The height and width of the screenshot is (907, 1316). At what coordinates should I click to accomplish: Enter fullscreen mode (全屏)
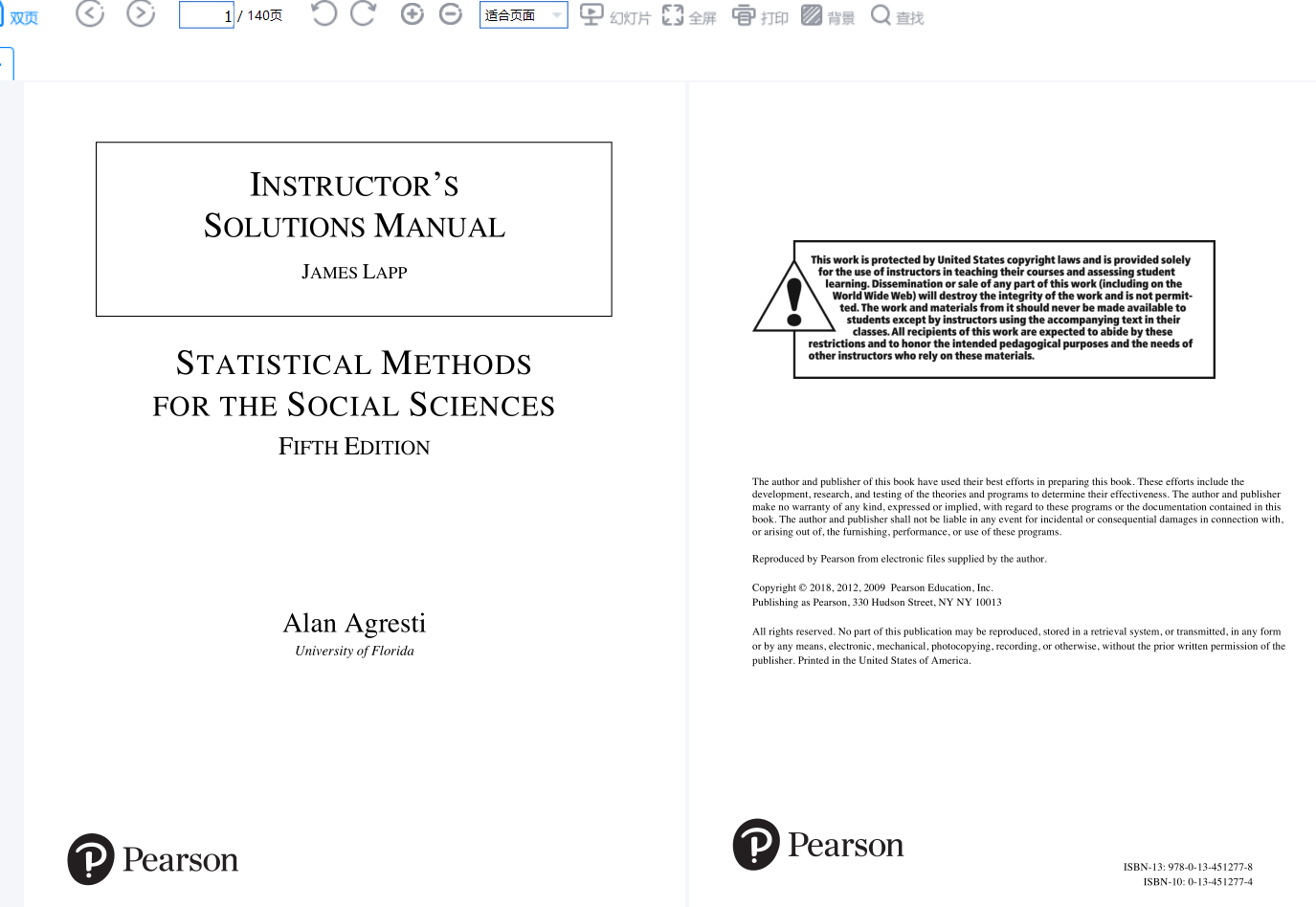pos(689,16)
